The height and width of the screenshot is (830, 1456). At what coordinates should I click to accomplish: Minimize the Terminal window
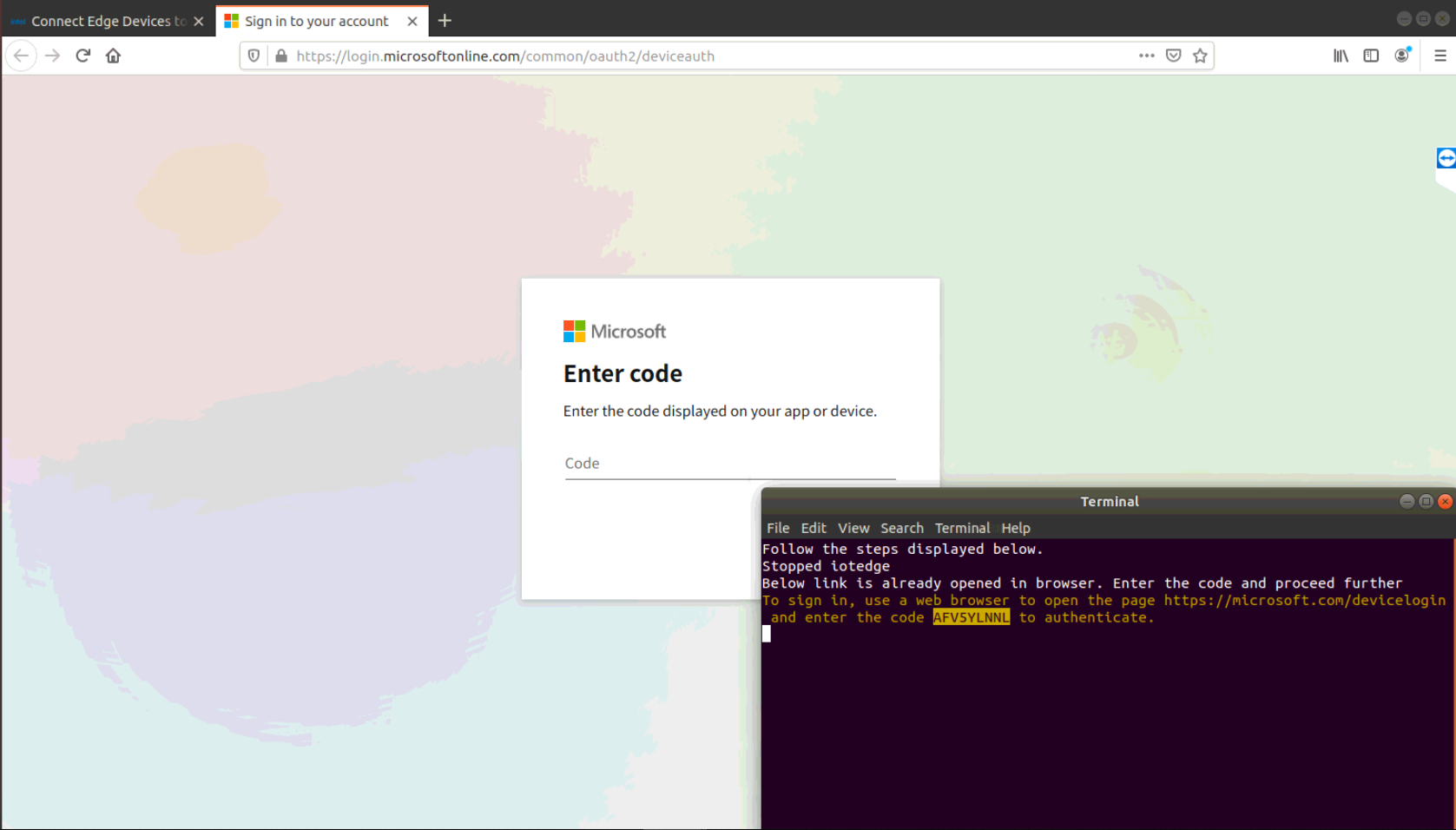click(1407, 501)
